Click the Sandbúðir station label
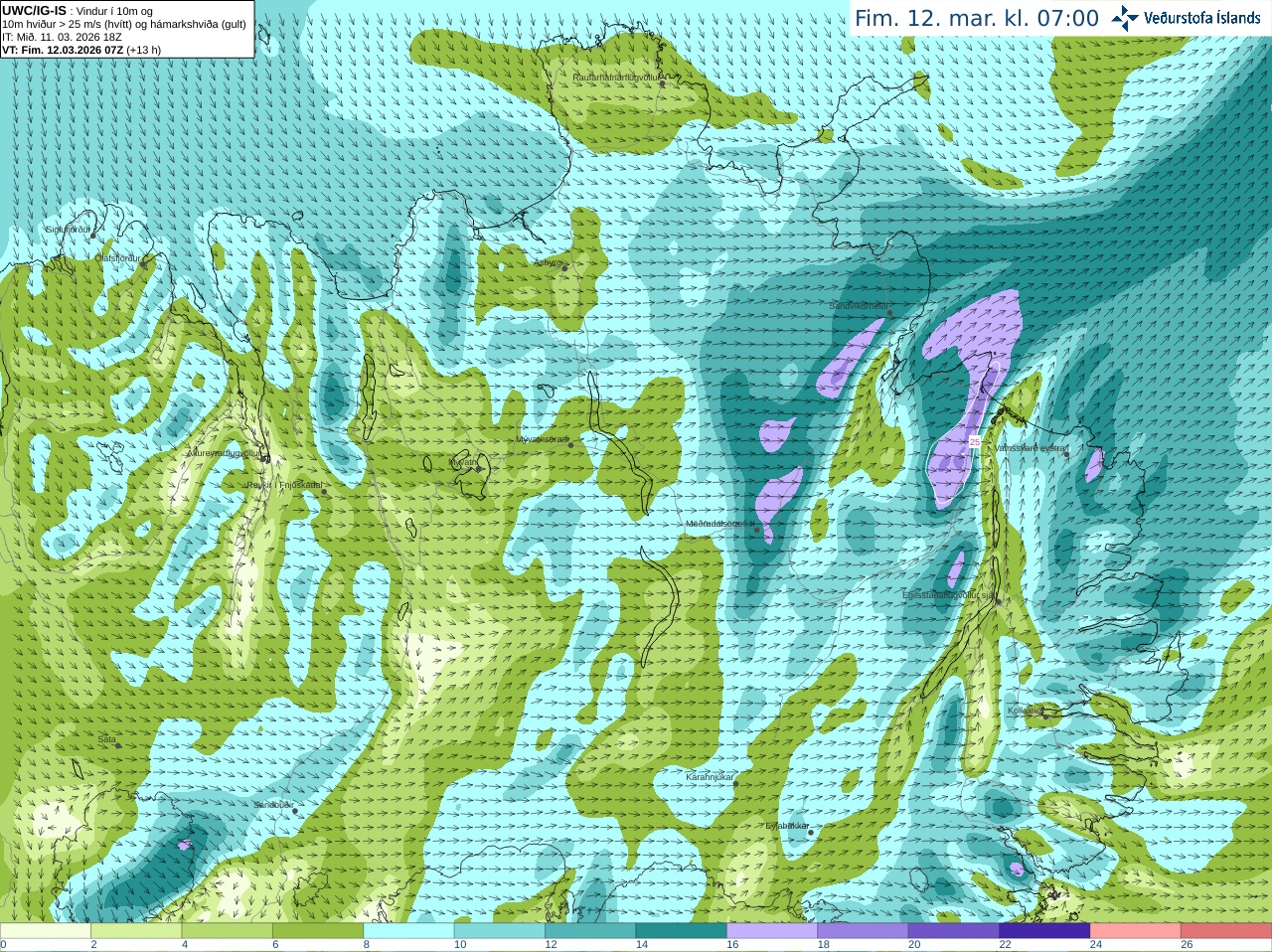This screenshot has width=1272, height=952. pyautogui.click(x=272, y=805)
